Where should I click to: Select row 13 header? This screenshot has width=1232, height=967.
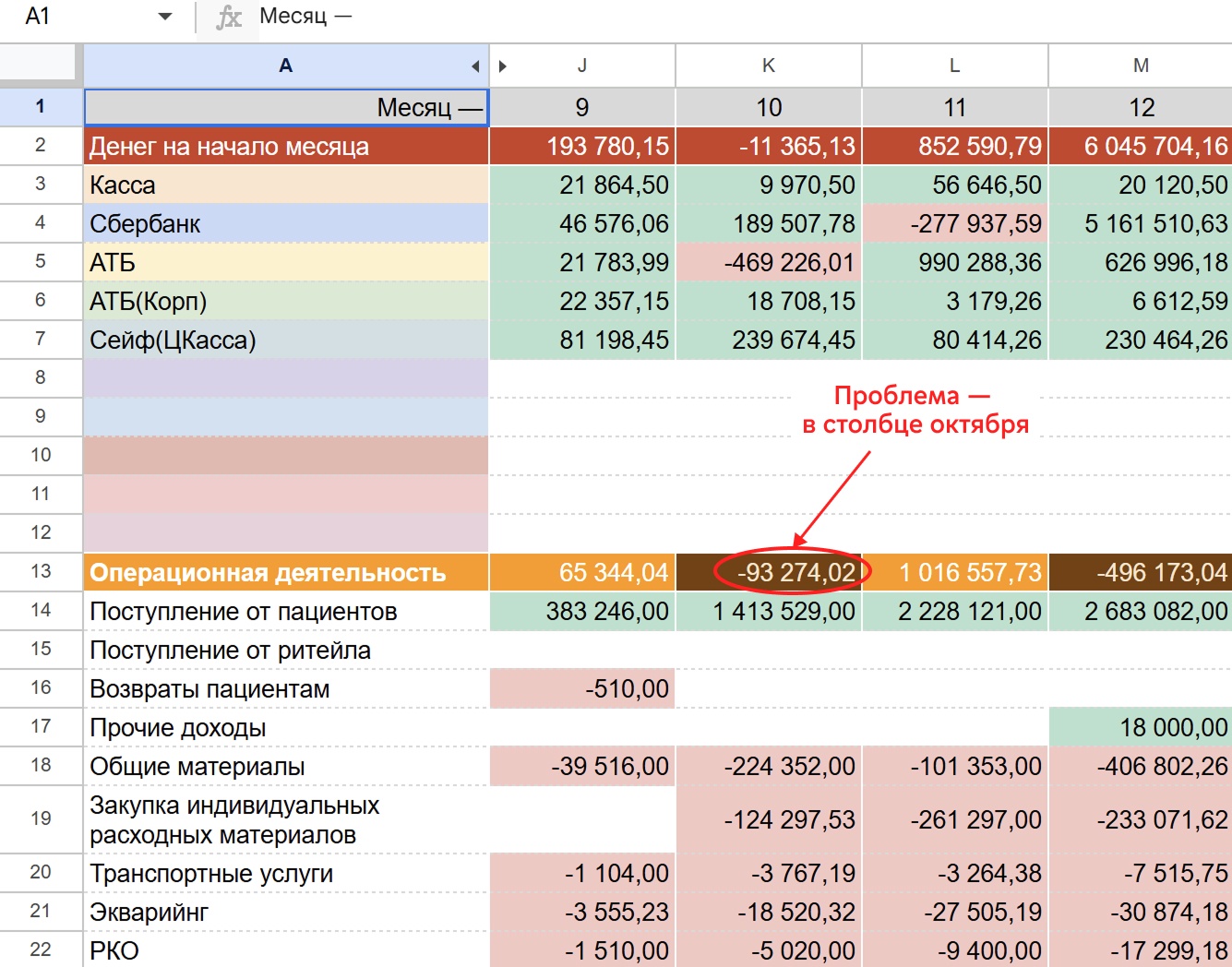[x=41, y=571]
